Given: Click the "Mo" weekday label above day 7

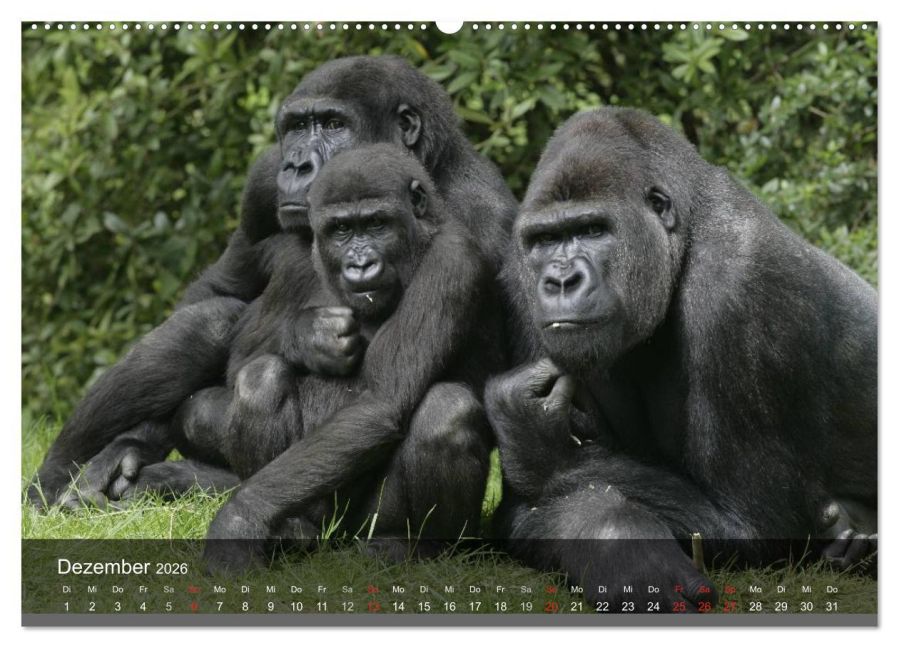Looking at the screenshot, I should 220,589.
